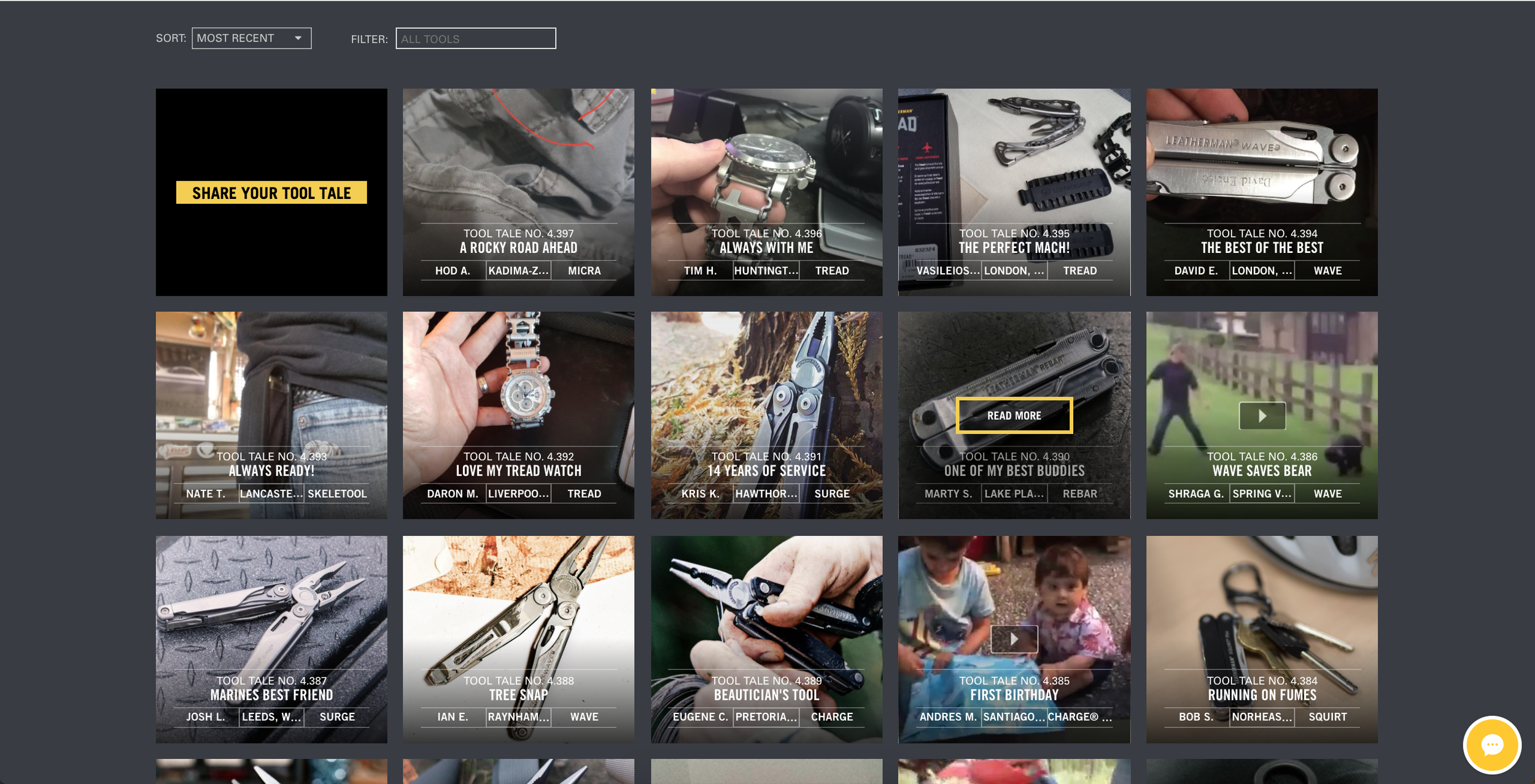This screenshot has height=784, width=1535.
Task: Select SQUIRT tool tag
Action: click(x=1327, y=716)
